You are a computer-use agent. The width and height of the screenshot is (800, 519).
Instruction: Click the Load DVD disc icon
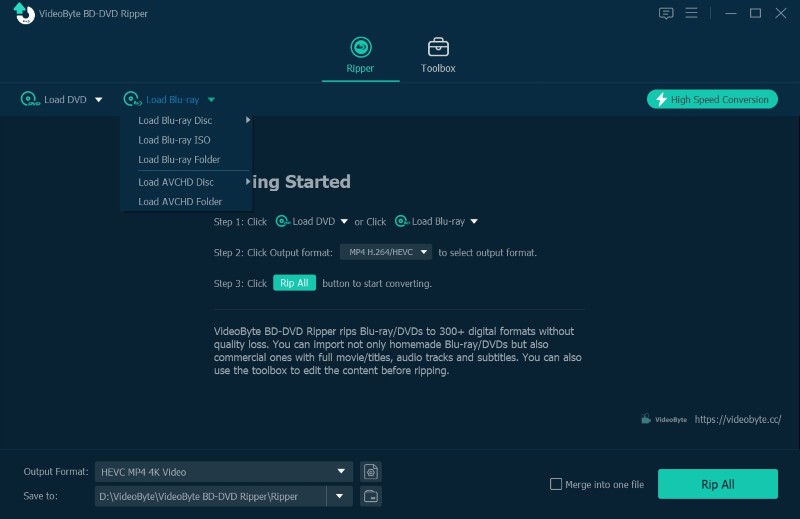click(30, 100)
